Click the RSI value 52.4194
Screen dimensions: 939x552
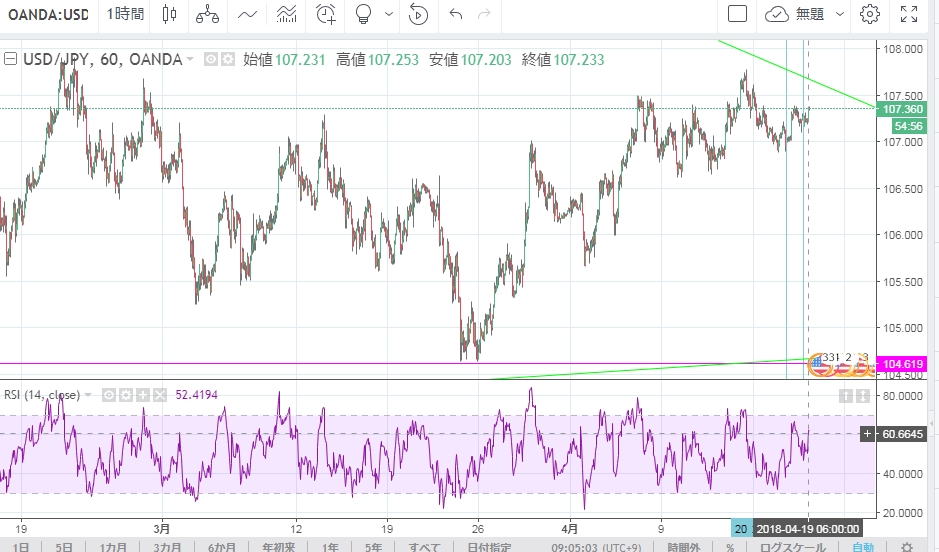tap(196, 395)
